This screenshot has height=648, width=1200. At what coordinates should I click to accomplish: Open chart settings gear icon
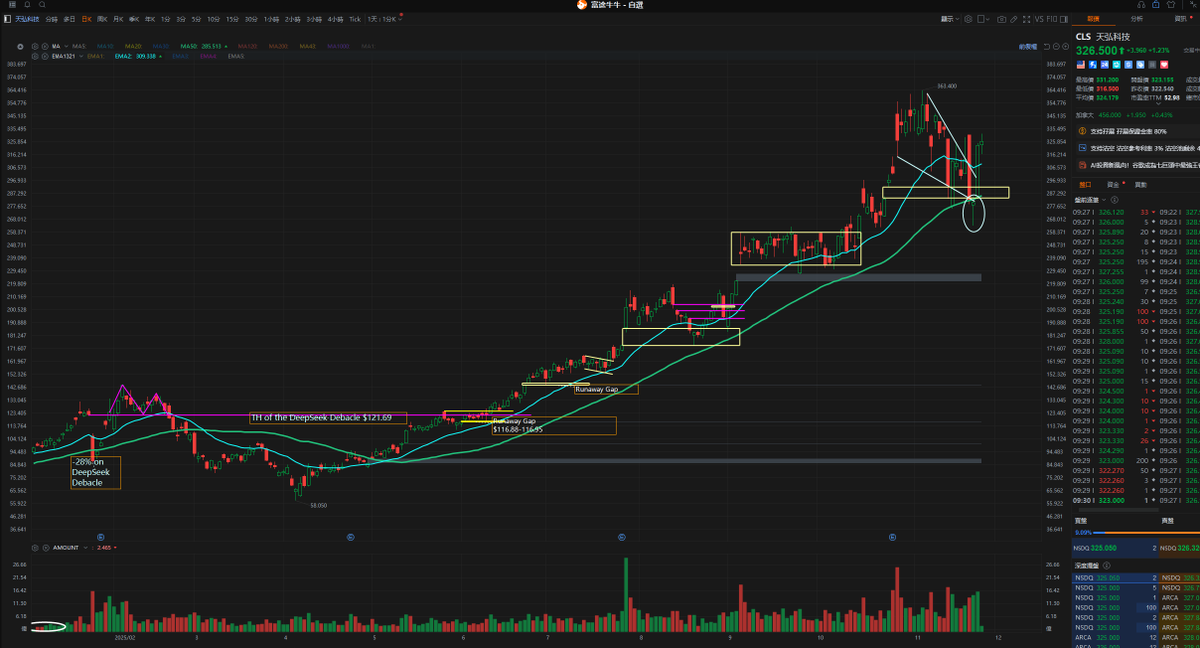968,19
